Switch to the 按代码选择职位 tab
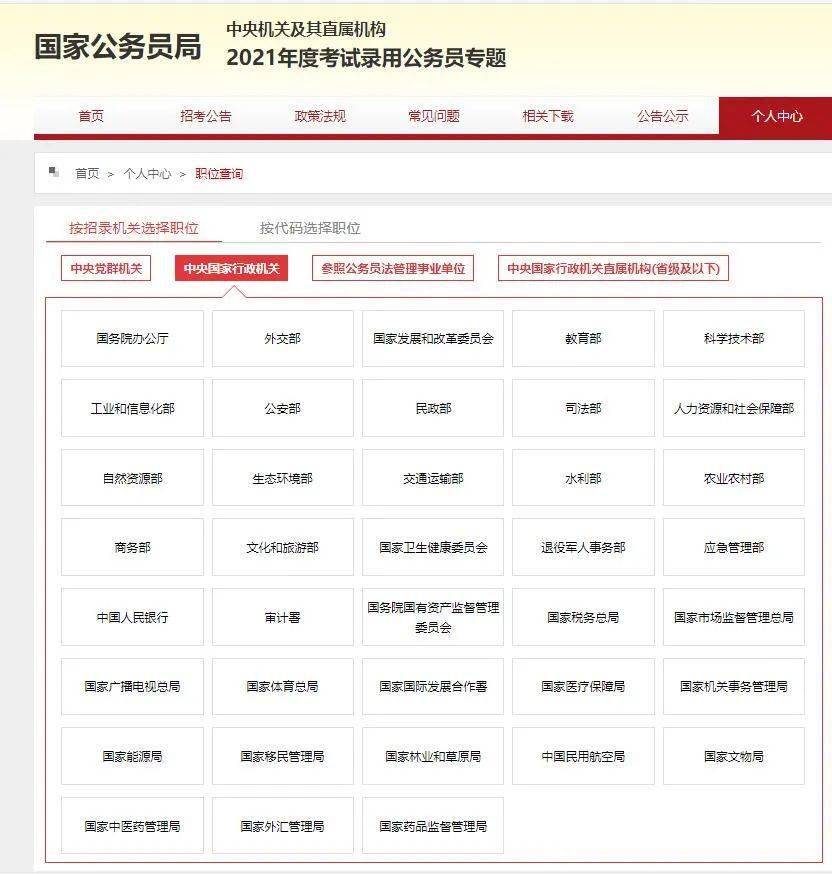 tap(310, 228)
